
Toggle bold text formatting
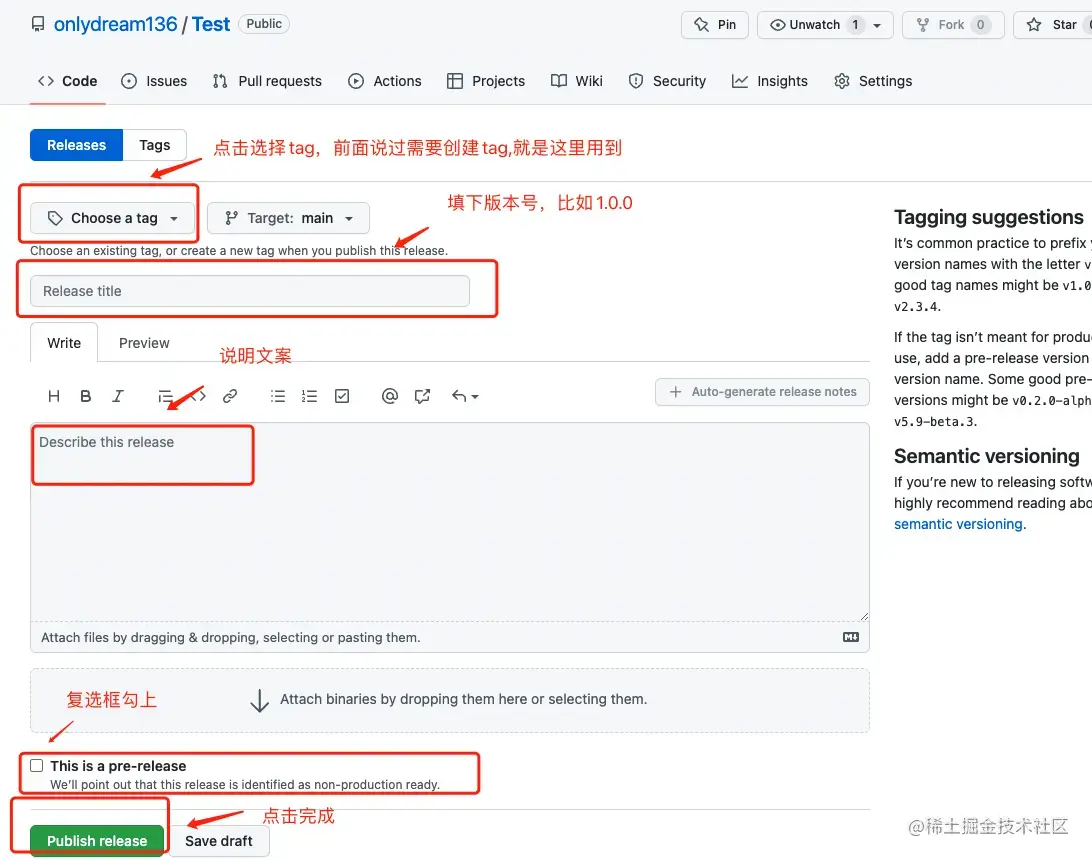[x=86, y=396]
